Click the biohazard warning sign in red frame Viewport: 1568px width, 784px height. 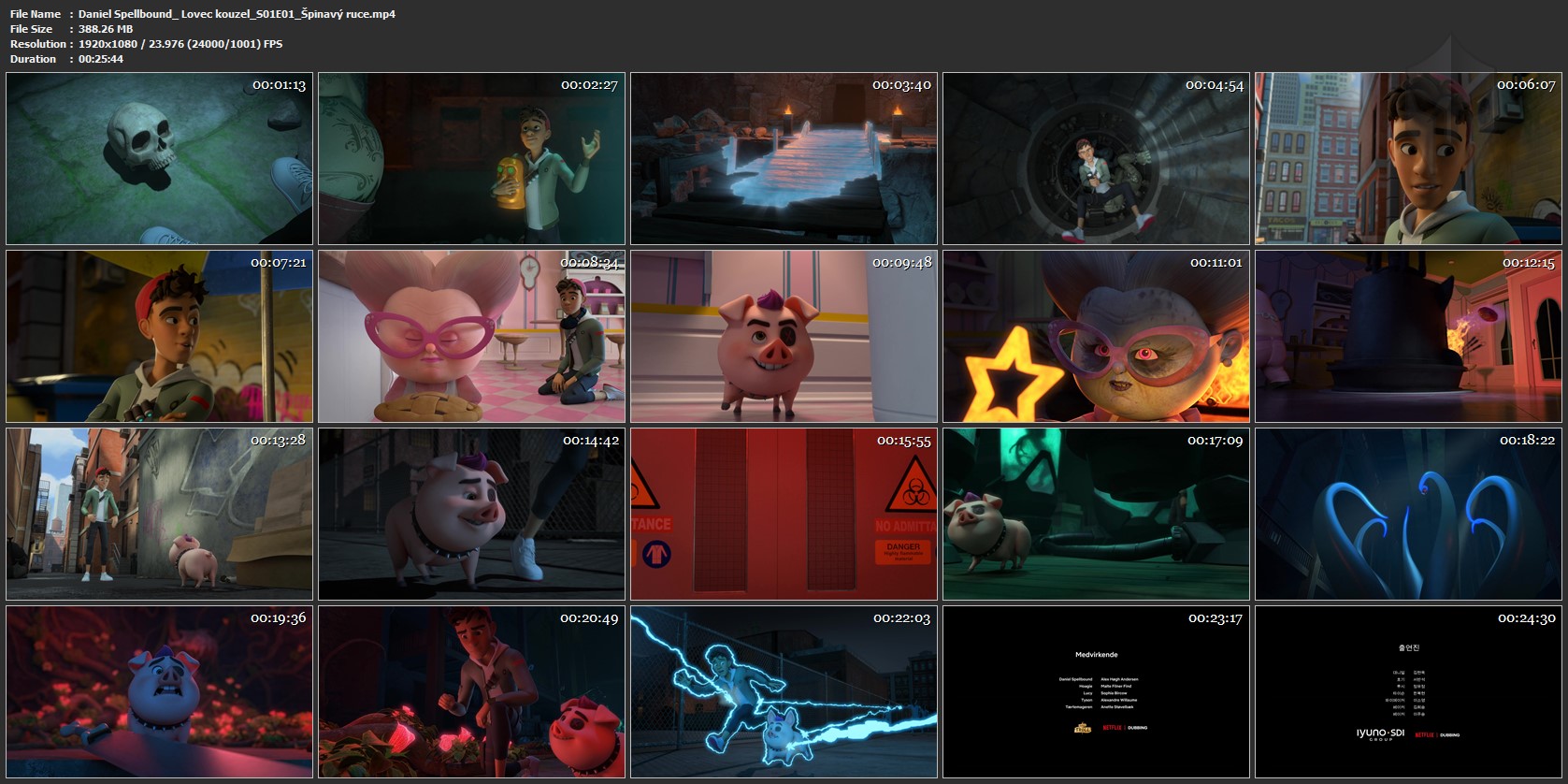point(912,486)
